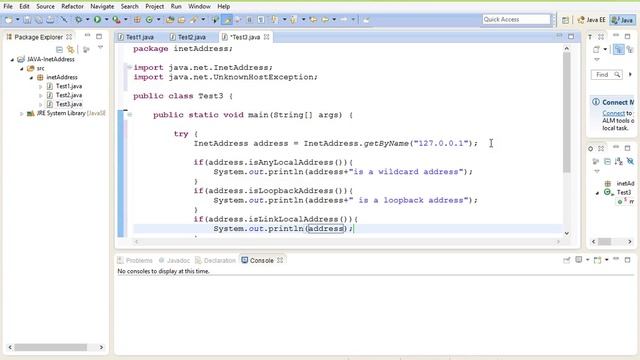Screen dimensions: 640x360
Task: Click the New Java Class green C icon
Action: click(149, 20)
